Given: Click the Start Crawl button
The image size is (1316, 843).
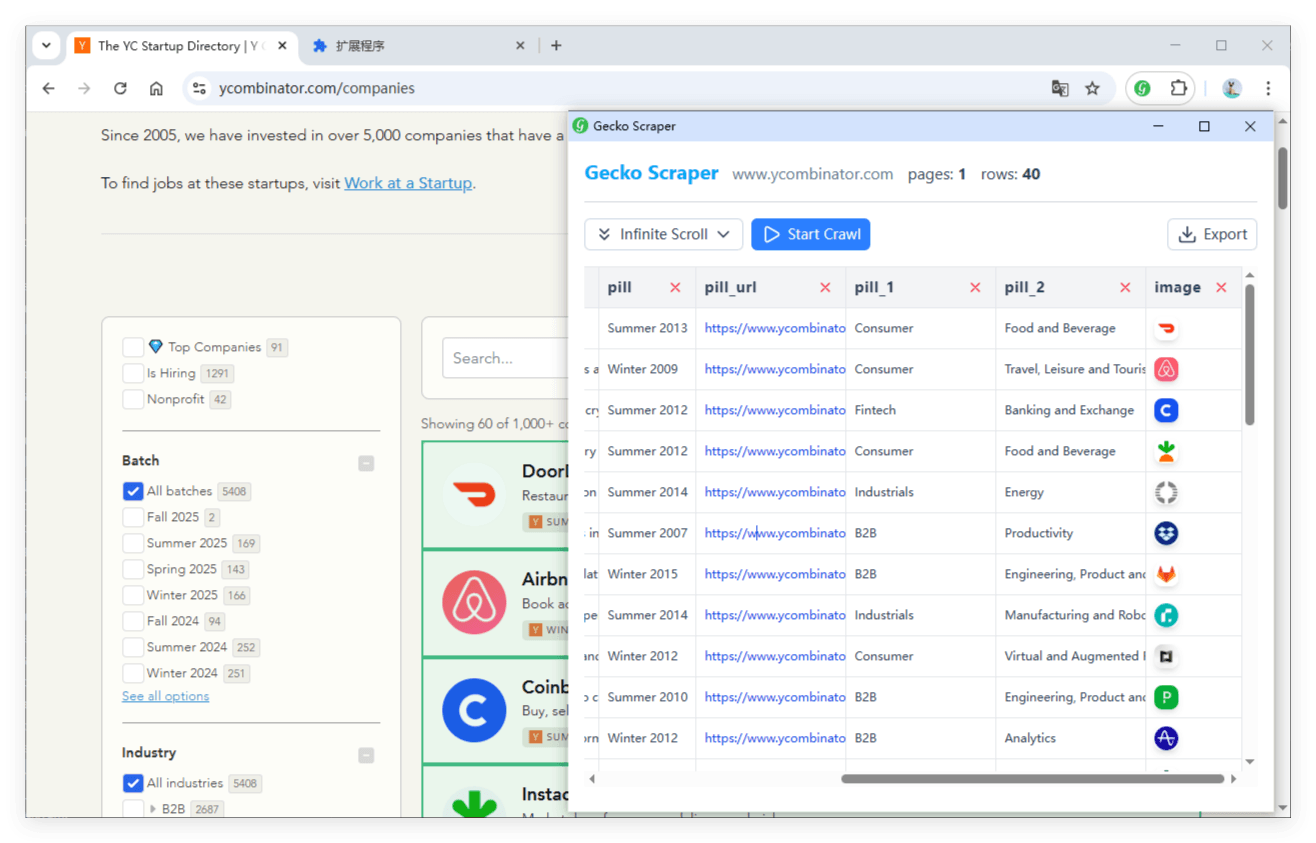Looking at the screenshot, I should [x=811, y=234].
